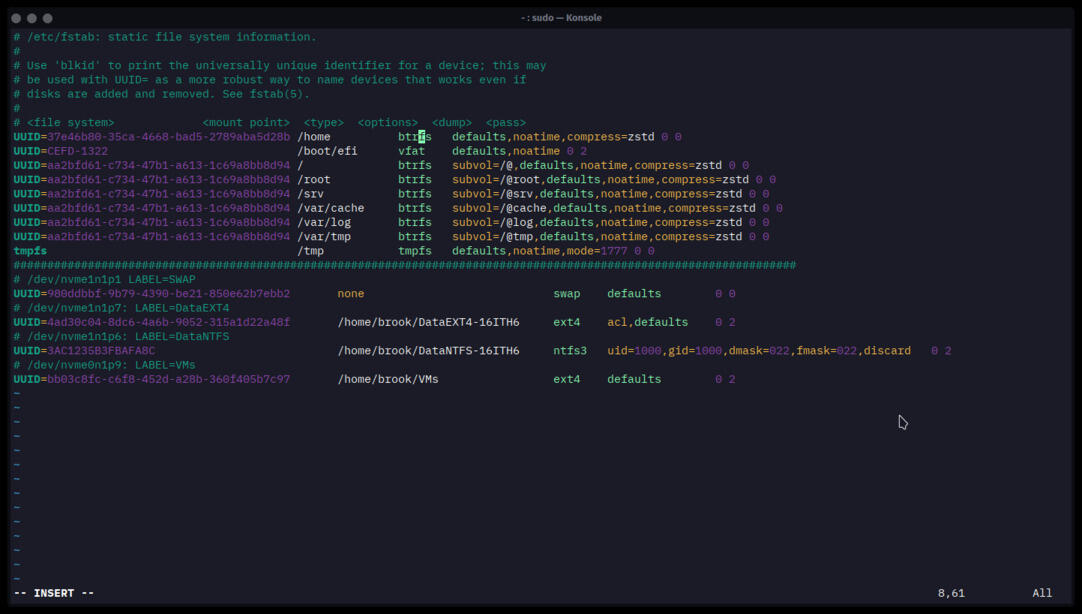The height and width of the screenshot is (614, 1082).
Task: Click the LABEL=SWAP comment line
Action: 104,279
